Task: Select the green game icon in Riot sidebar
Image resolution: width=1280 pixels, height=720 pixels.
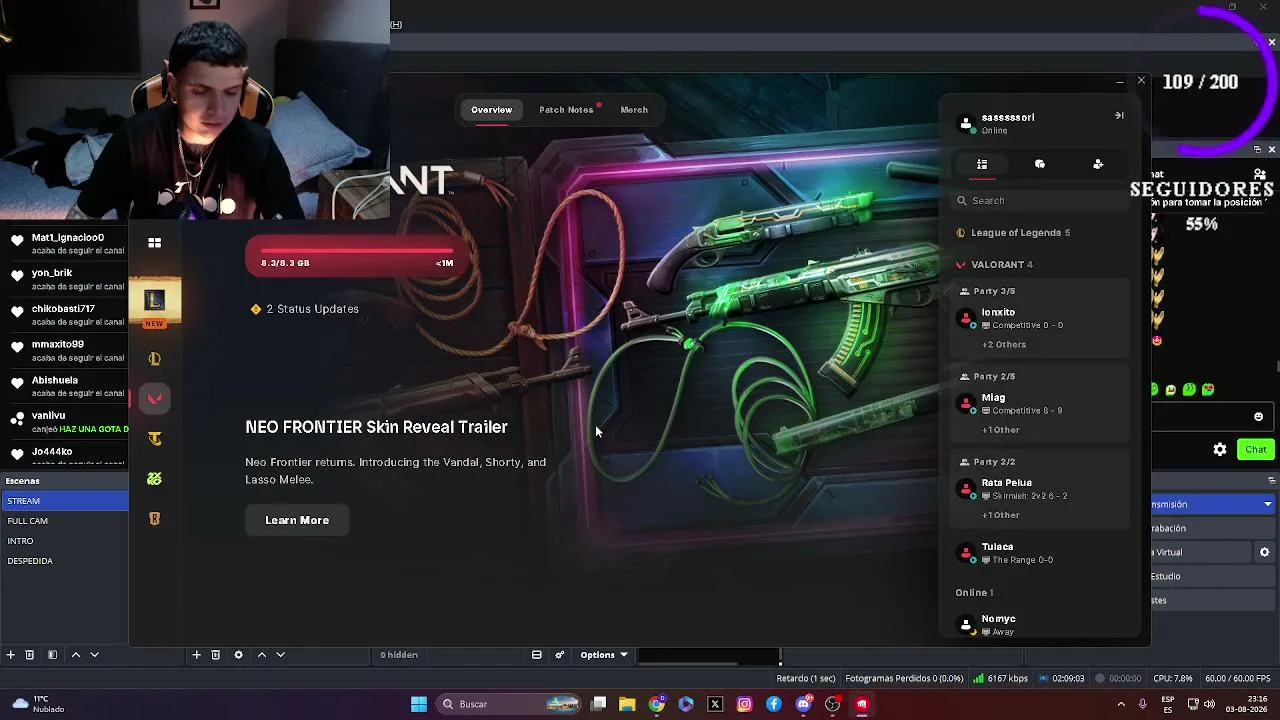Action: point(154,479)
